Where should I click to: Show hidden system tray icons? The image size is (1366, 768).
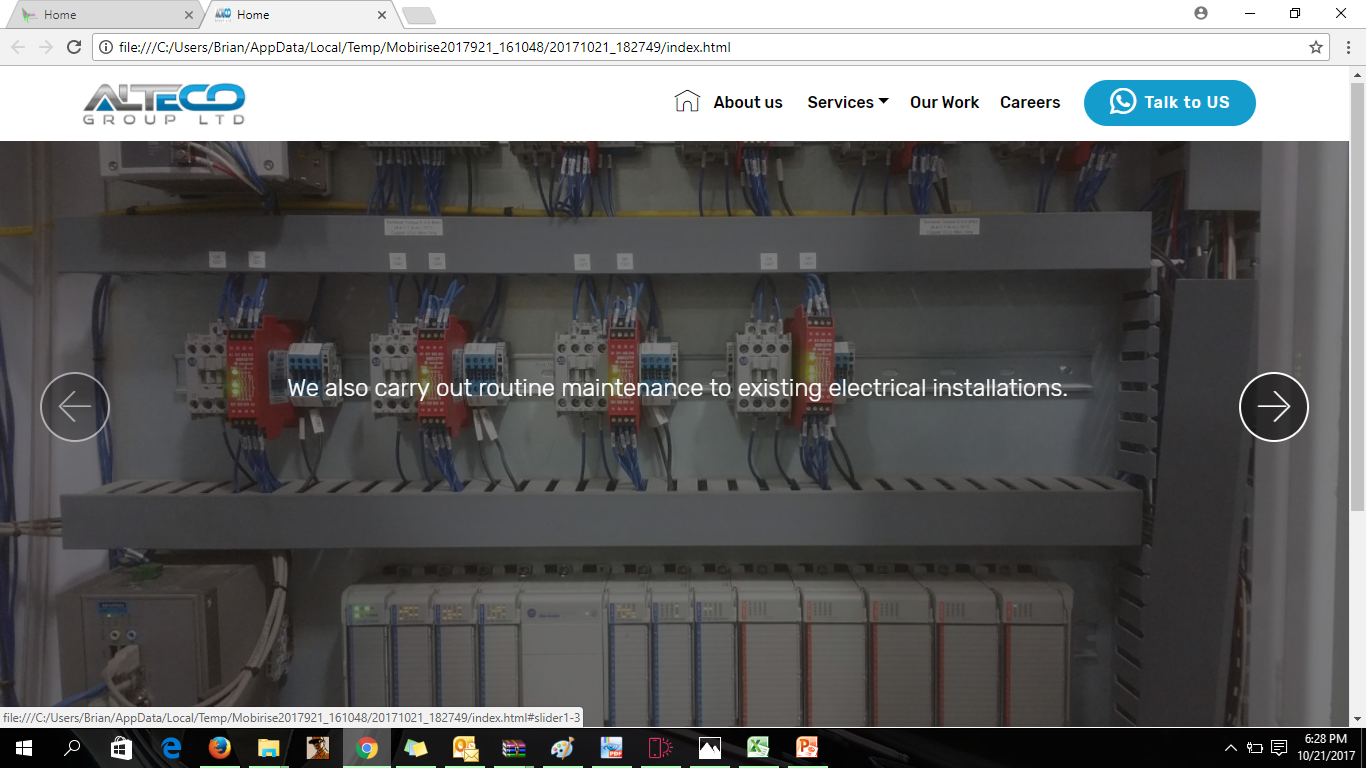click(1231, 748)
